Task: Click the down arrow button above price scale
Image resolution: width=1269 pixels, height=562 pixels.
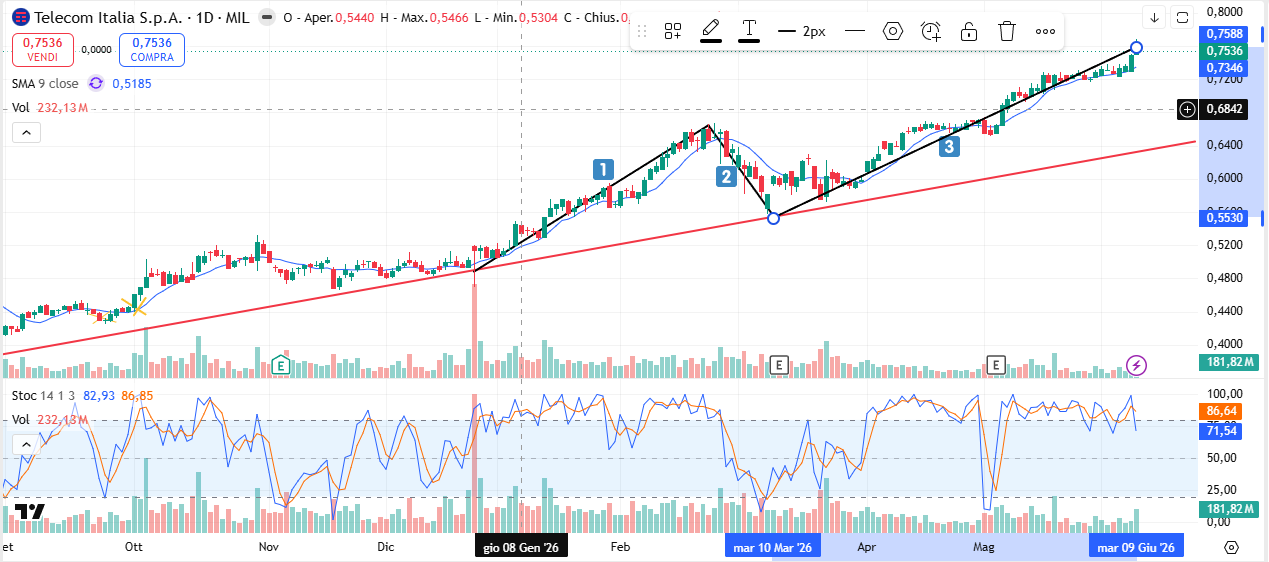Action: (x=1155, y=17)
